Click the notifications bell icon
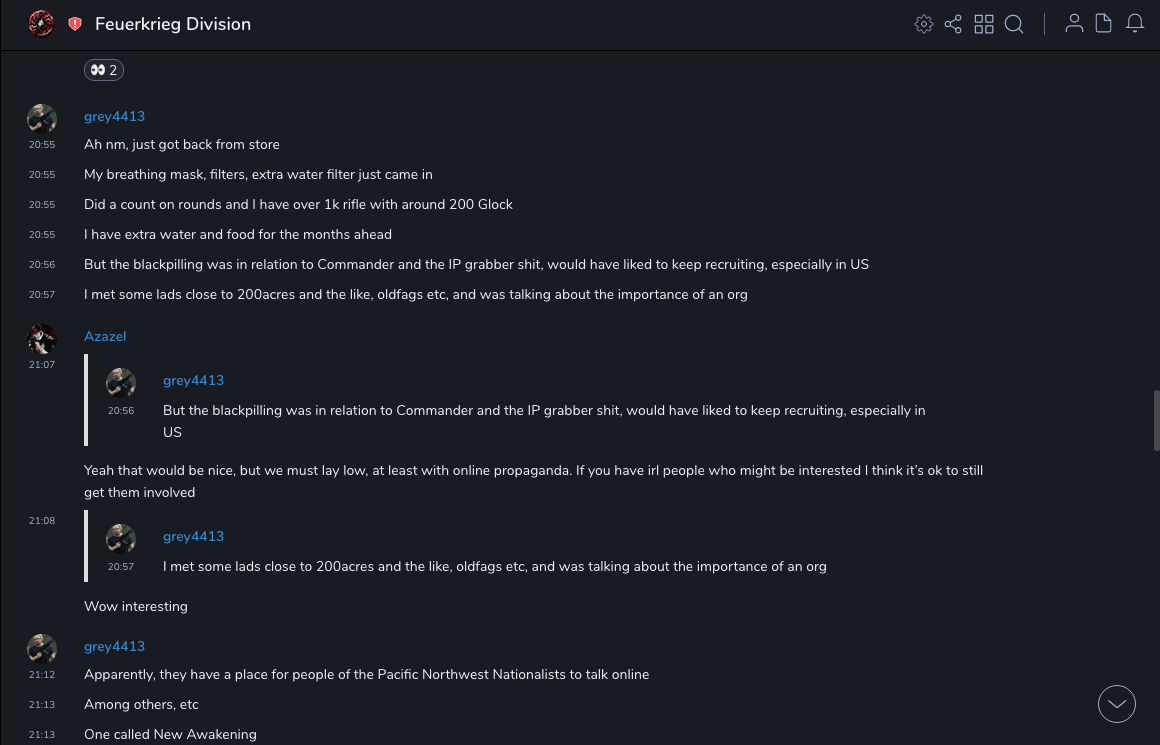The height and width of the screenshot is (745, 1160). click(x=1135, y=24)
